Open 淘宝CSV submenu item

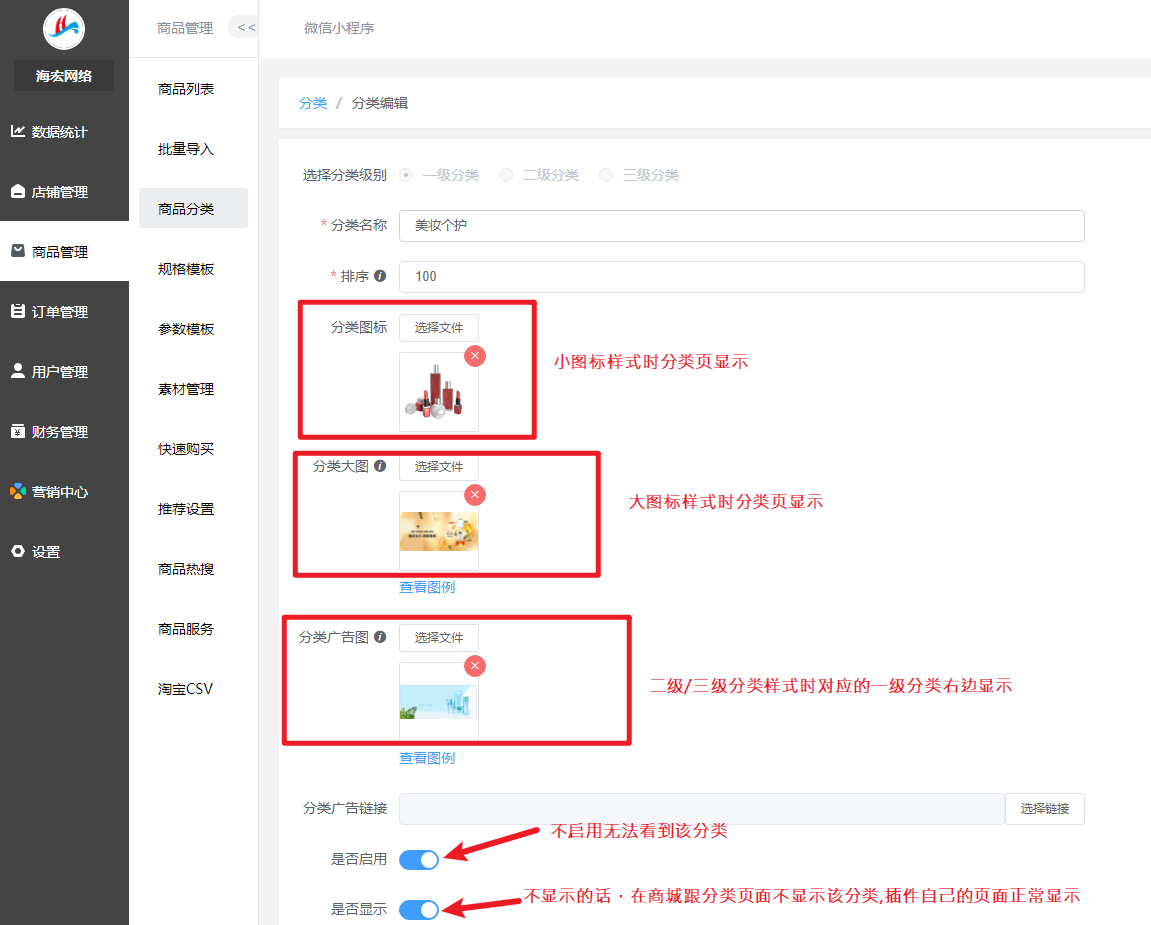coord(186,689)
